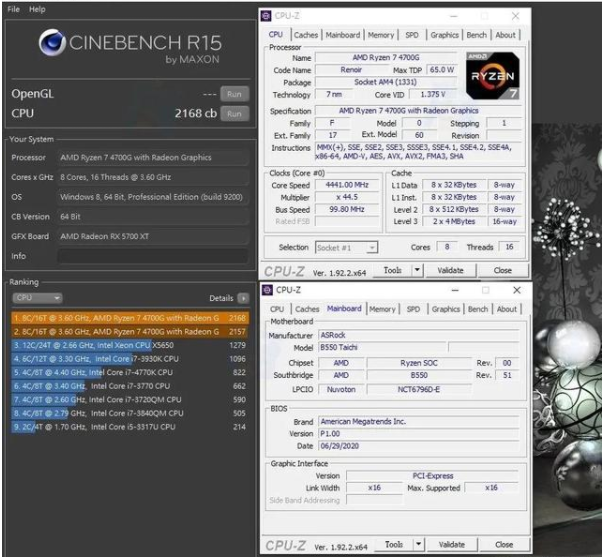Close the upper CPU-Z window with X
The width and height of the screenshot is (602, 557).
click(x=515, y=16)
